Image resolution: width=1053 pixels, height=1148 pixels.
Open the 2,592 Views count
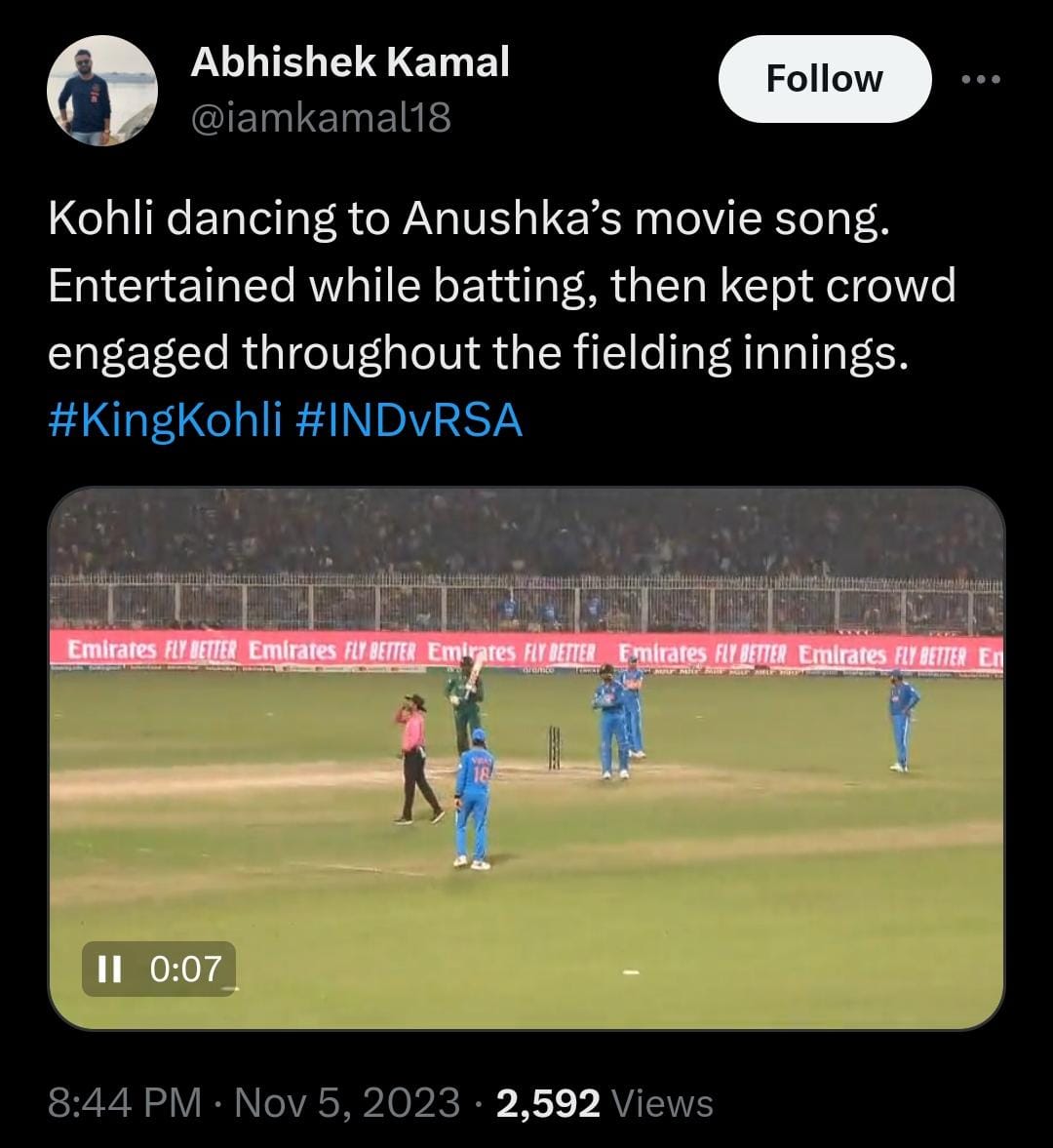click(604, 1103)
